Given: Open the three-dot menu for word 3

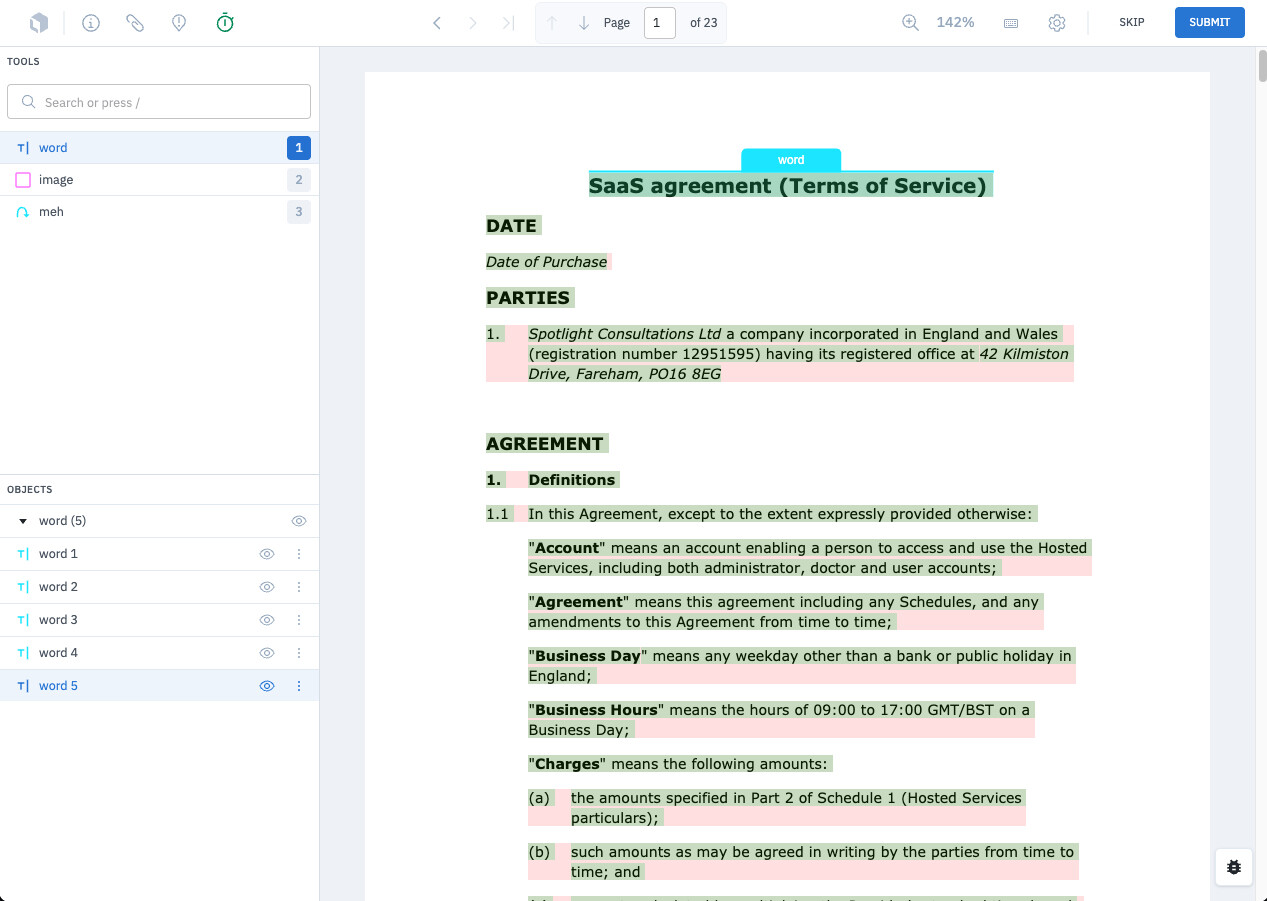Looking at the screenshot, I should point(299,620).
